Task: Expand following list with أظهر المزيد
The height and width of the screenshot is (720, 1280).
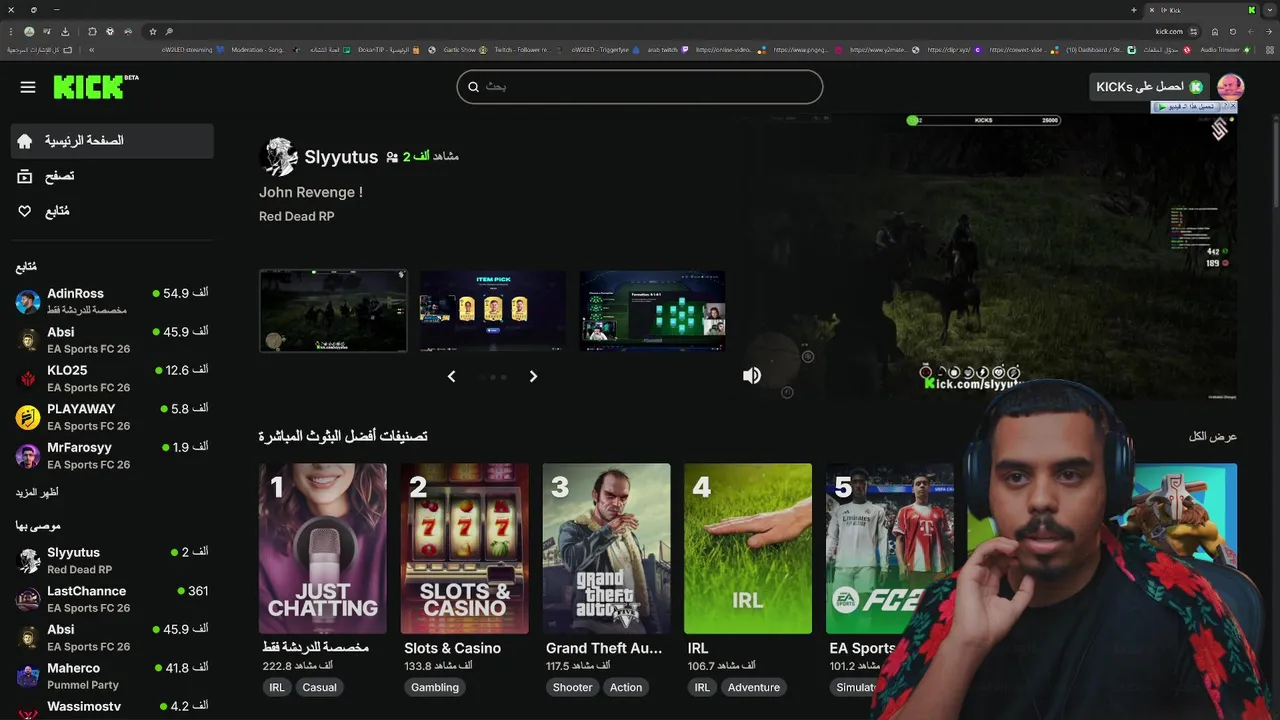Action: tap(37, 492)
